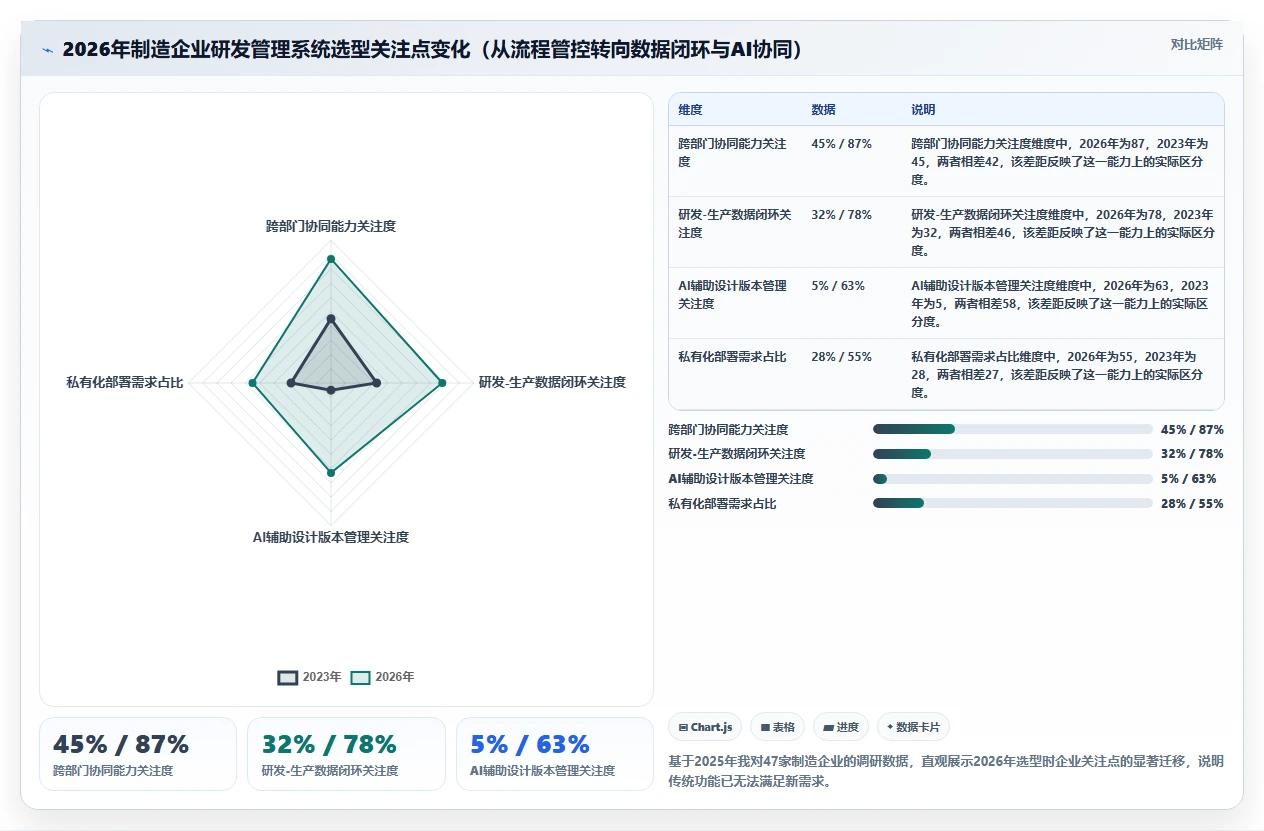This screenshot has width=1264, height=831.
Task: Click table cell 28% / 55%
Action: tap(841, 357)
